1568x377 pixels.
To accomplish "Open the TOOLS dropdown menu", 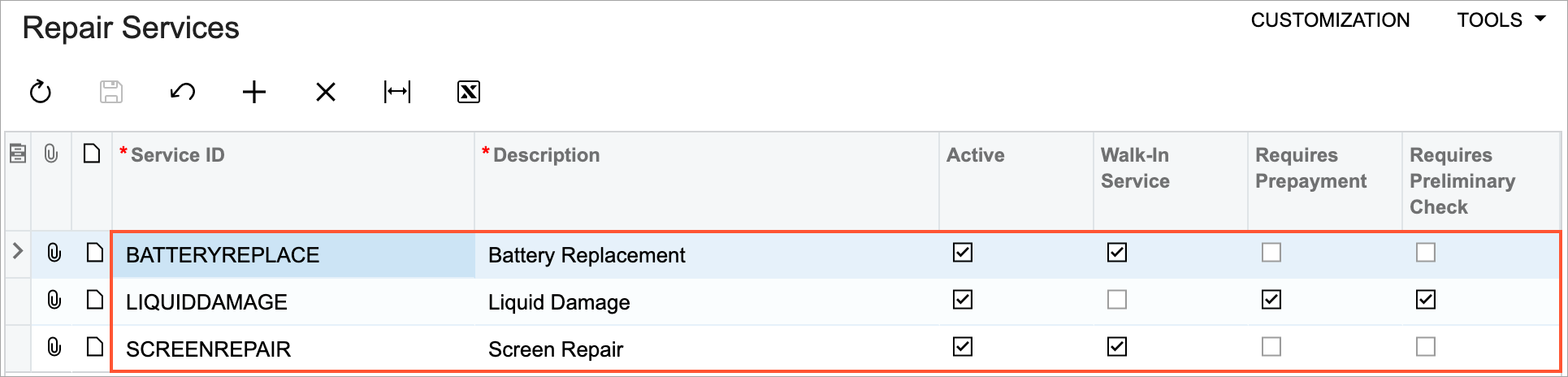I will click(x=1501, y=20).
